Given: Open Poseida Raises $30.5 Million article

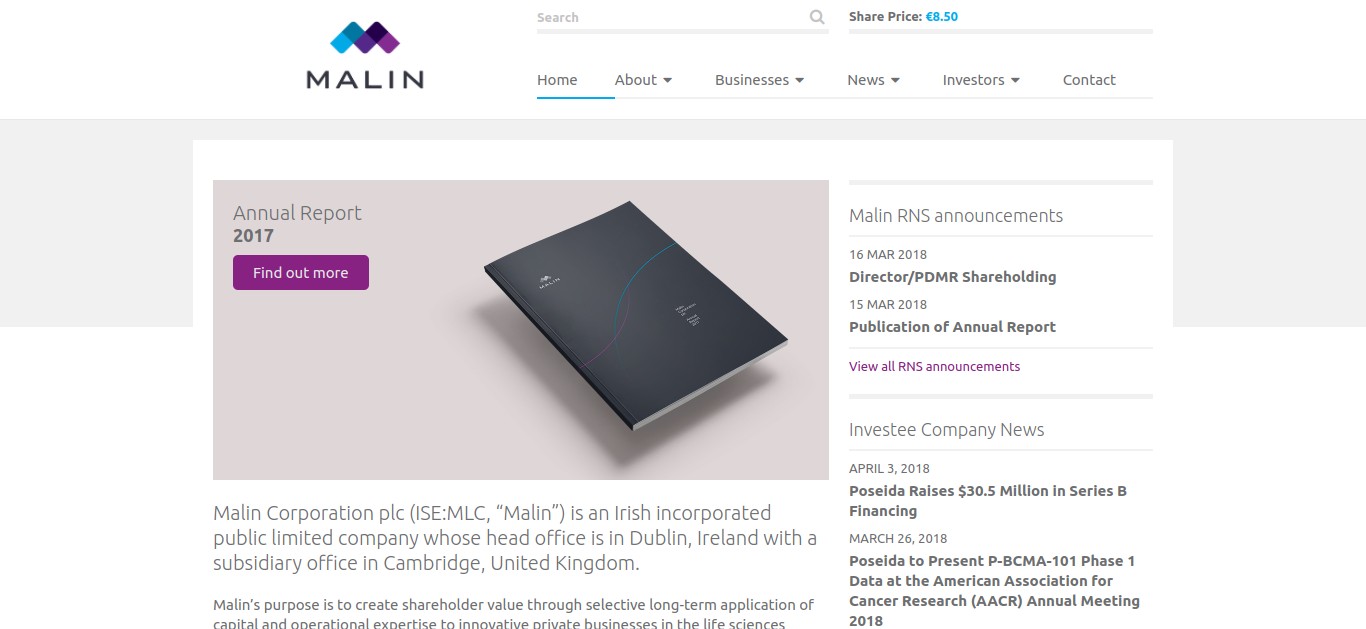Looking at the screenshot, I should (988, 501).
